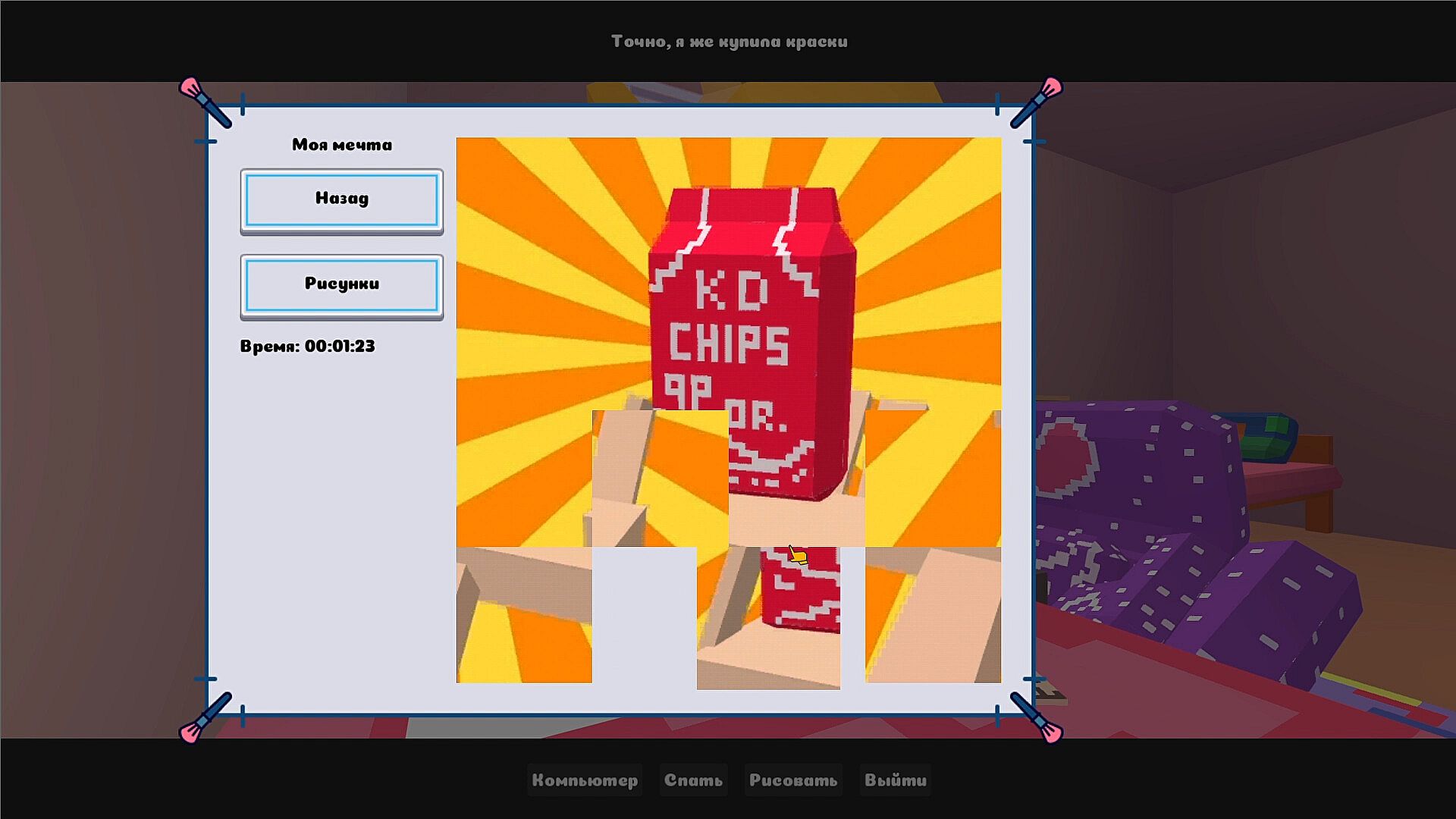1456x819 pixels.
Task: Open the Рисунки gallery button
Action: 342,285
